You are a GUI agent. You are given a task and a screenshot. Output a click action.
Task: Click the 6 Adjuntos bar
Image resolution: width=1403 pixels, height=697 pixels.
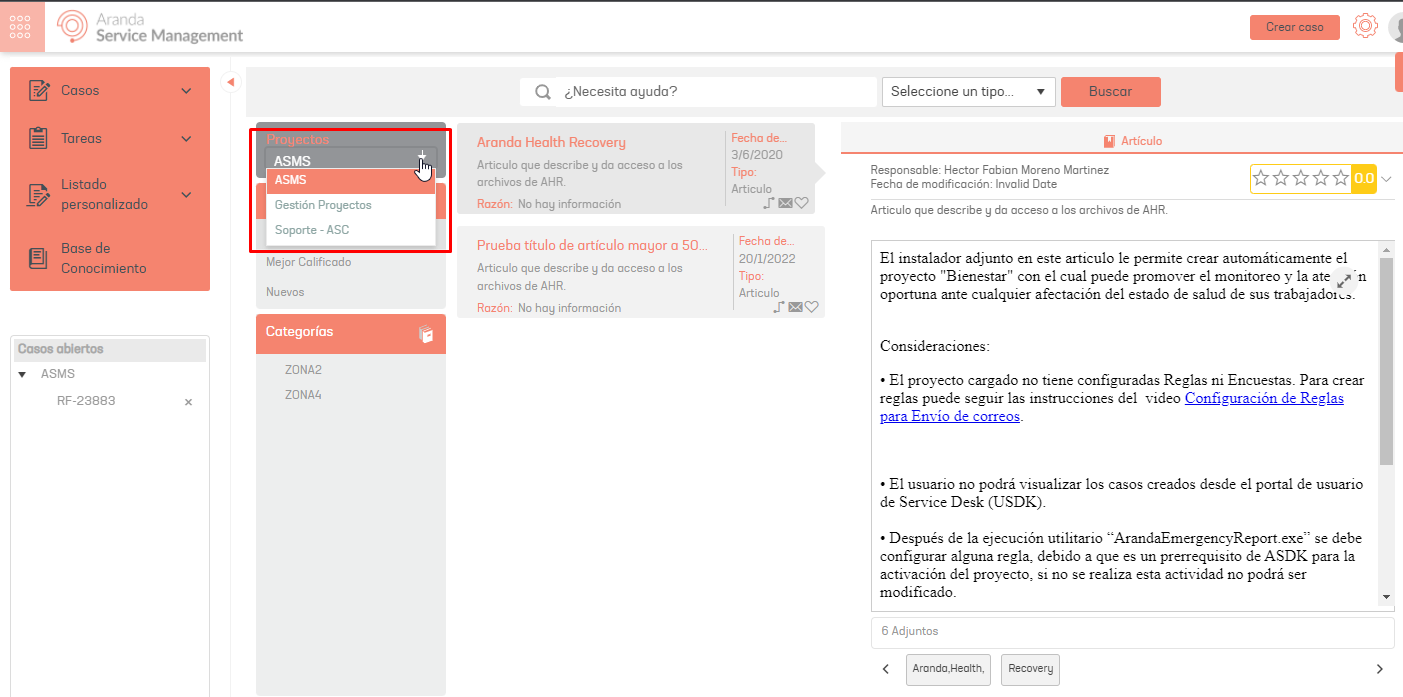pyautogui.click(x=1132, y=632)
